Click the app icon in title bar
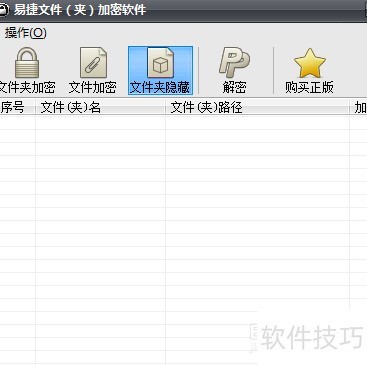The height and width of the screenshot is (365, 367). [4, 10]
